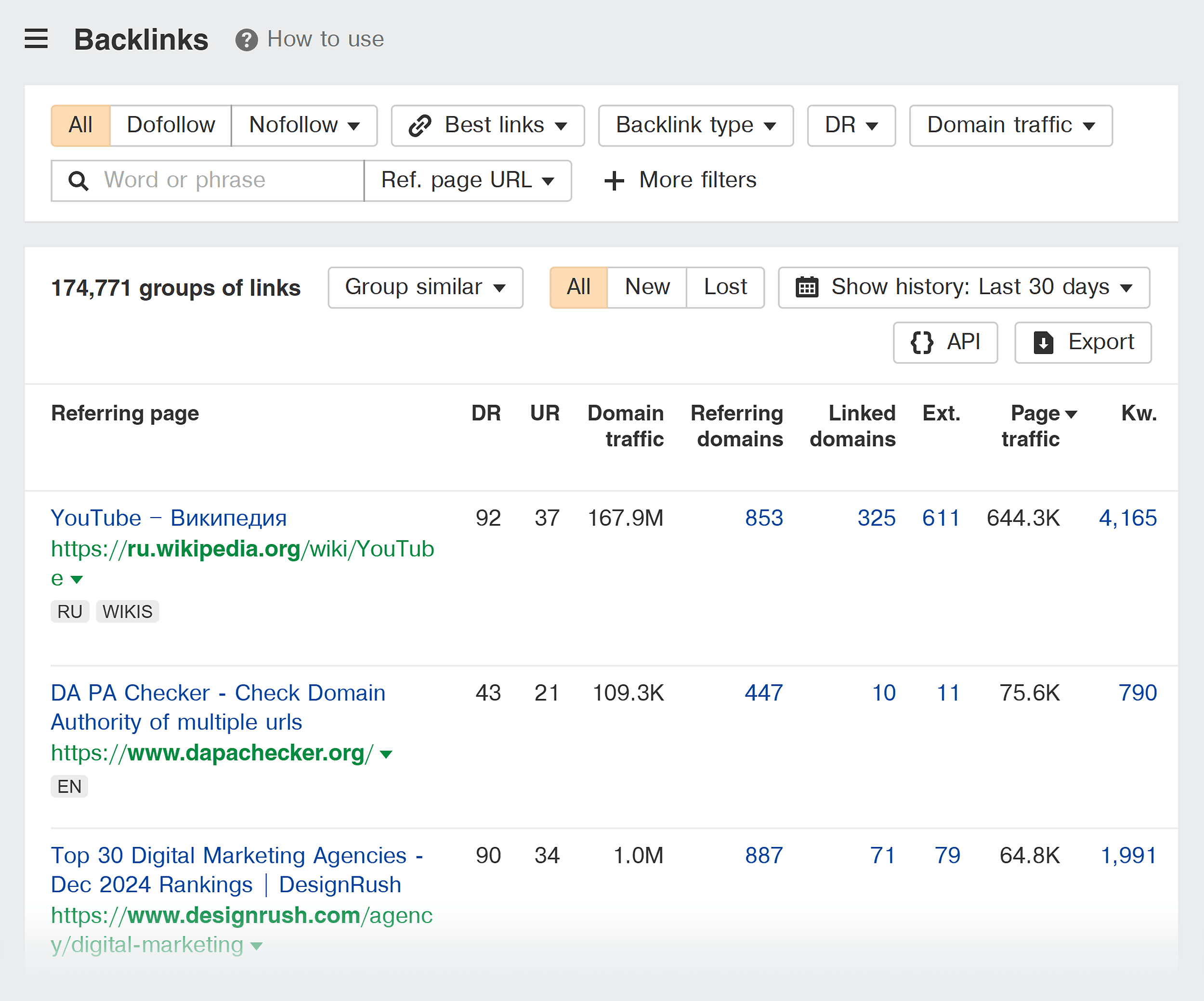Click the calendar icon in Show history
The height and width of the screenshot is (1001, 1204).
click(807, 286)
